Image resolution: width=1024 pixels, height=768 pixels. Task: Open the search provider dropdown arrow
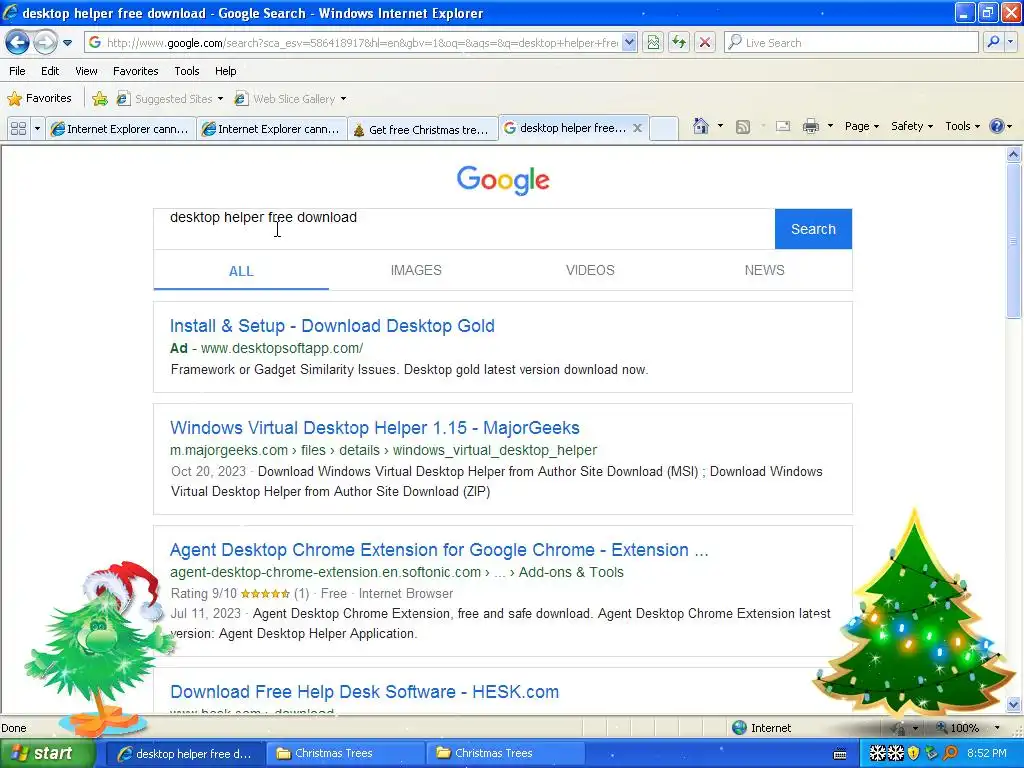[1011, 43]
